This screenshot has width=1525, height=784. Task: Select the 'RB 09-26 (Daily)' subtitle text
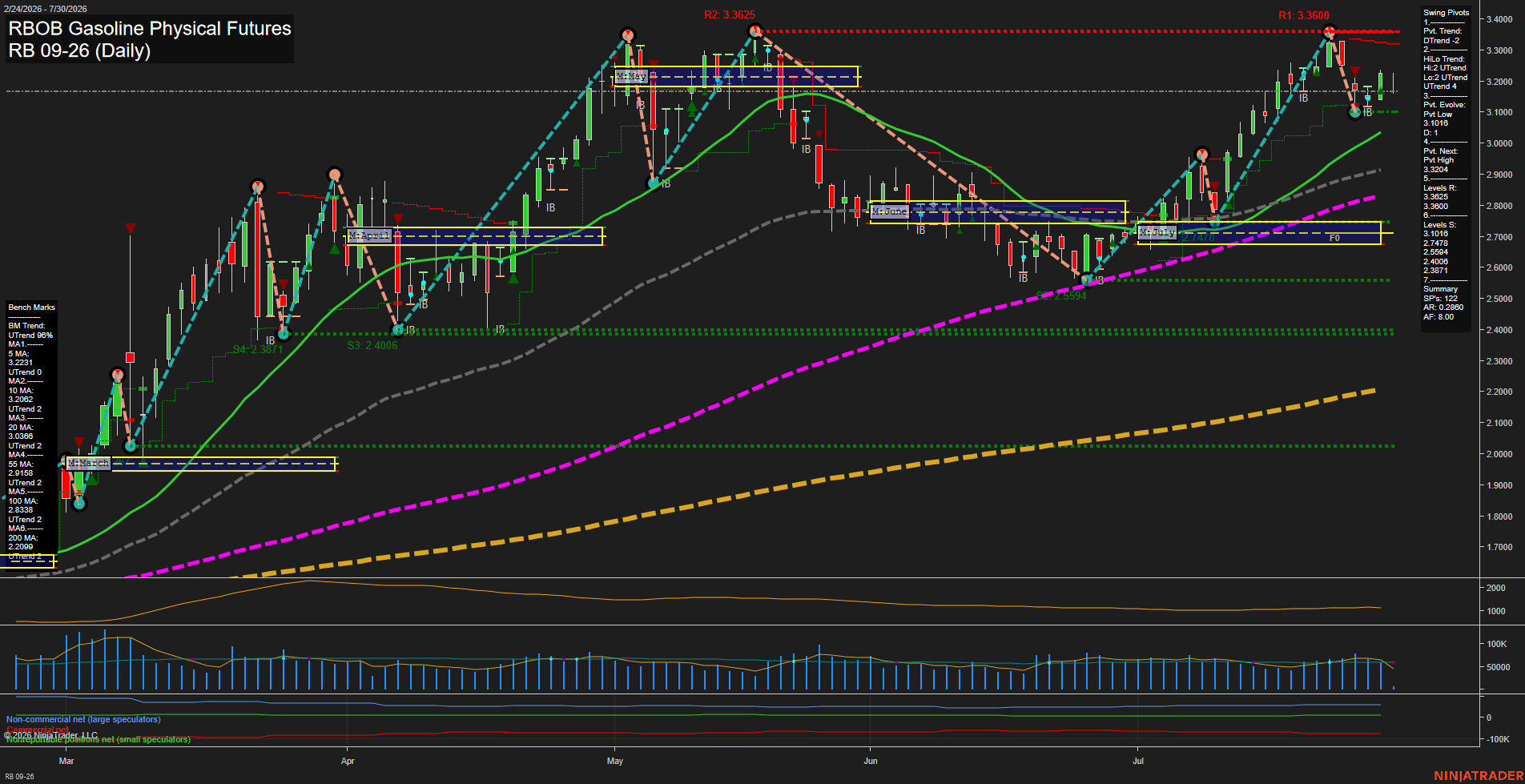pyautogui.click(x=79, y=50)
